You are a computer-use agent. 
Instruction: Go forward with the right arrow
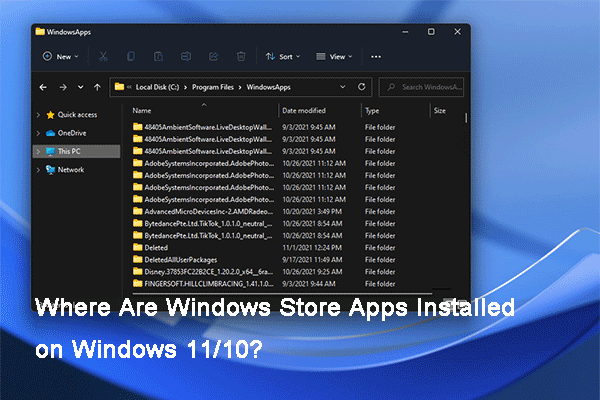tap(63, 87)
